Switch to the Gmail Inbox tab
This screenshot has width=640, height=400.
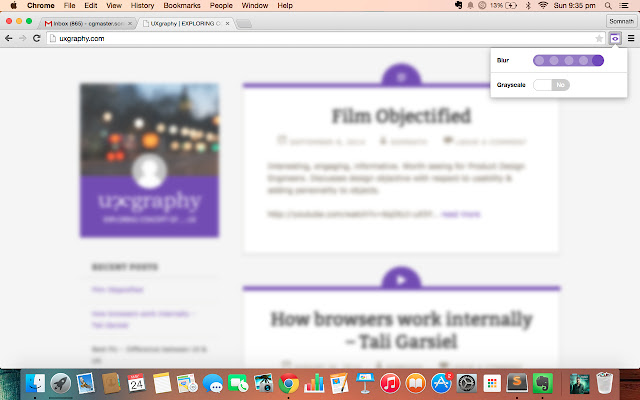coord(86,24)
